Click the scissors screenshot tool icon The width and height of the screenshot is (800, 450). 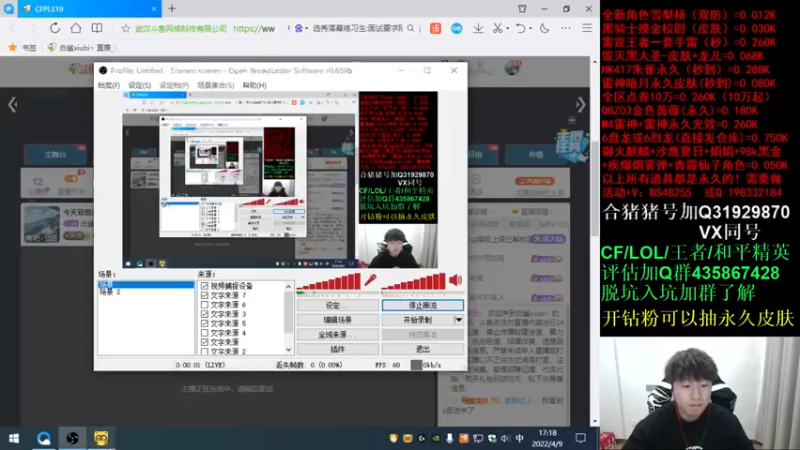pos(497,29)
